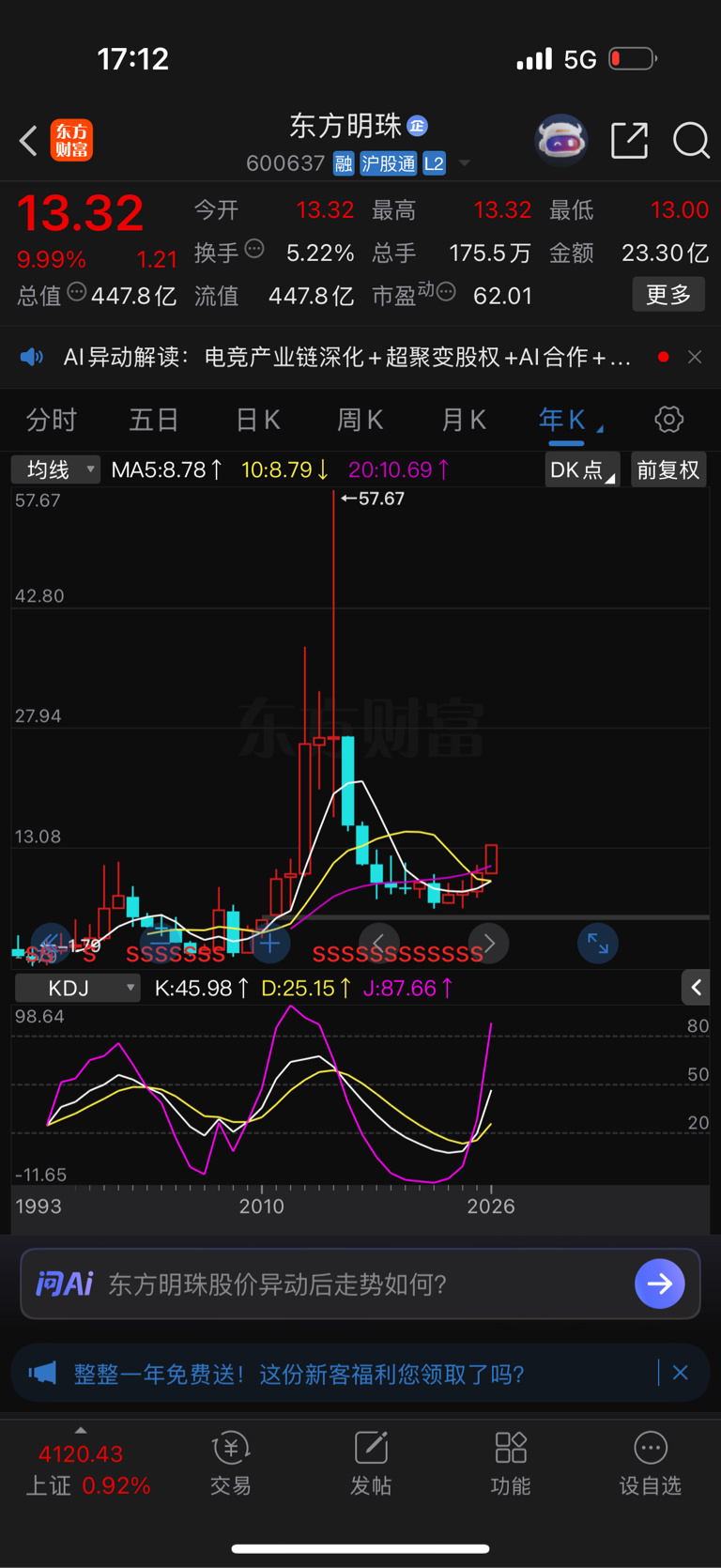The width and height of the screenshot is (721, 1568).
Task: Switch to 分时 chart tab
Action: pyautogui.click(x=51, y=420)
